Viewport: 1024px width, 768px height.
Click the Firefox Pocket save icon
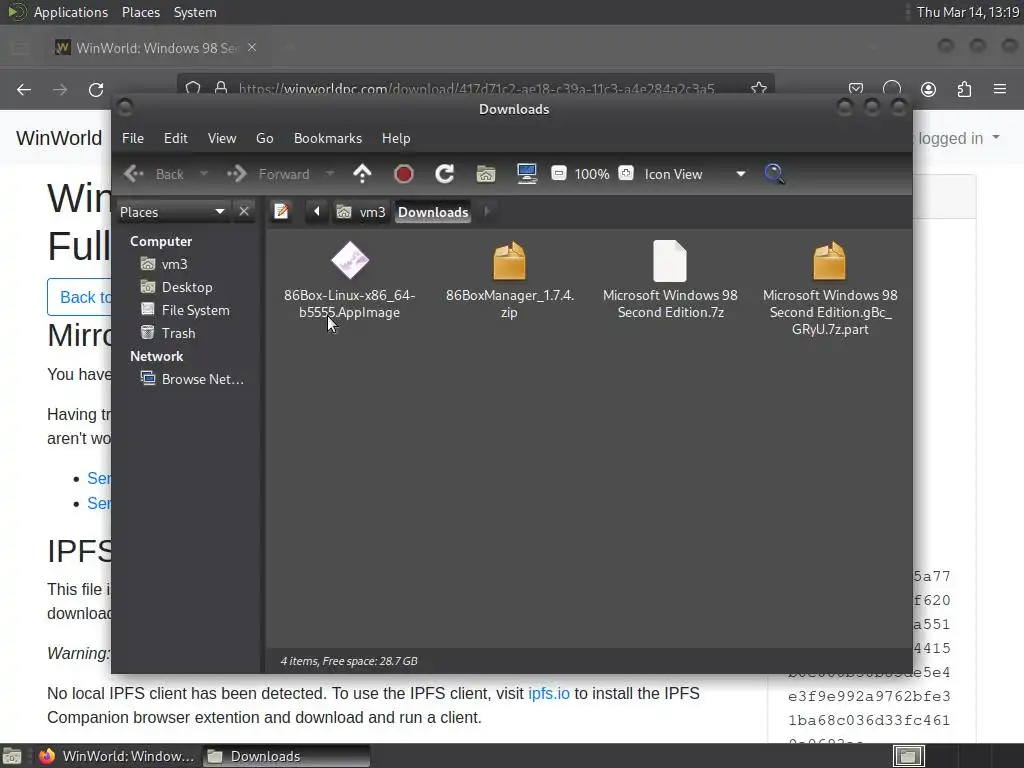[x=856, y=89]
